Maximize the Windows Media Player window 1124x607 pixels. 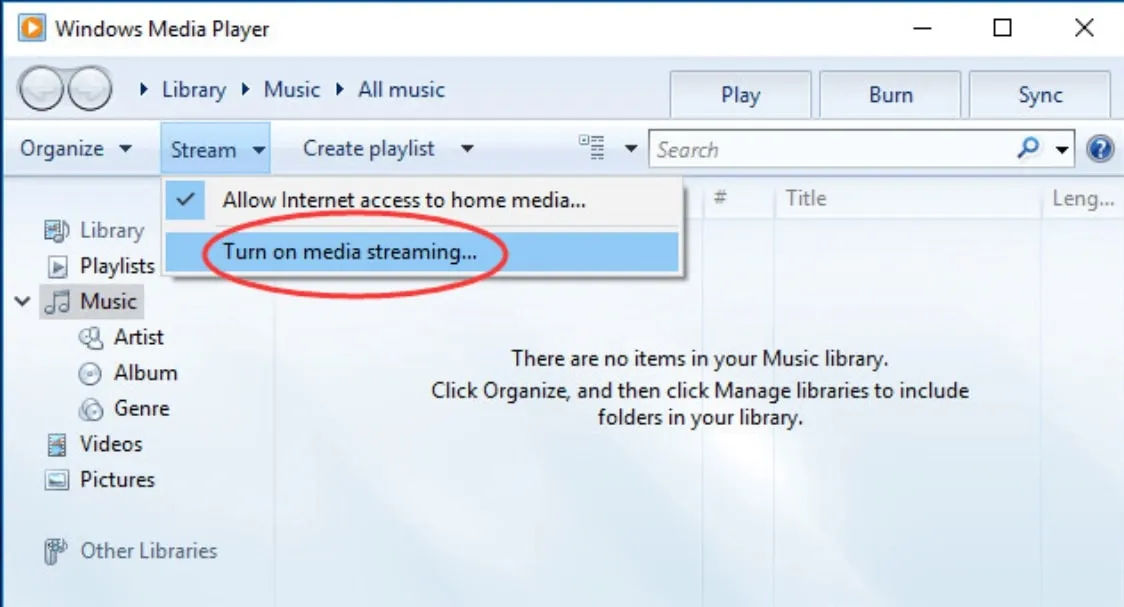click(1002, 29)
